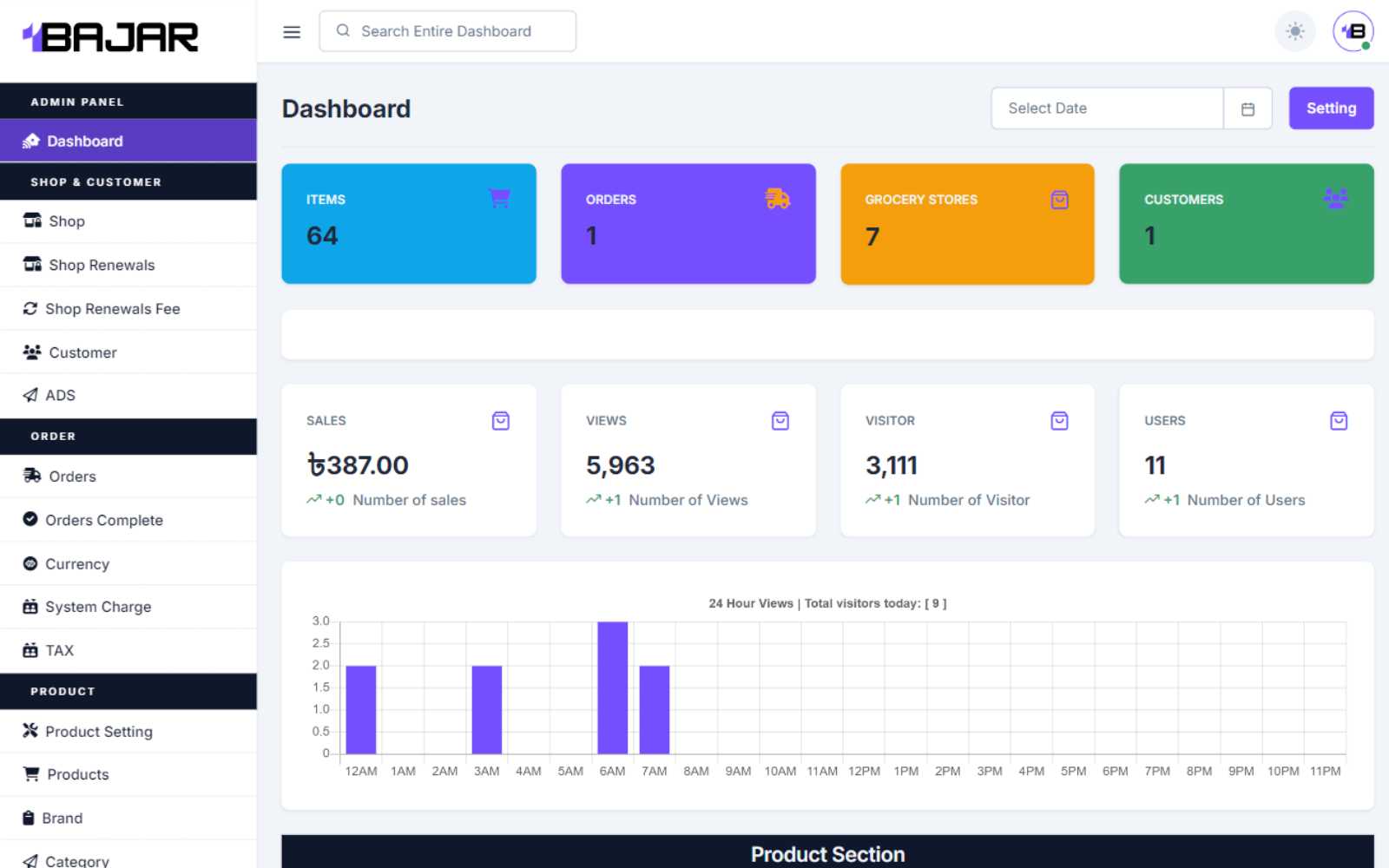Navigate to Orders Complete

point(128,520)
